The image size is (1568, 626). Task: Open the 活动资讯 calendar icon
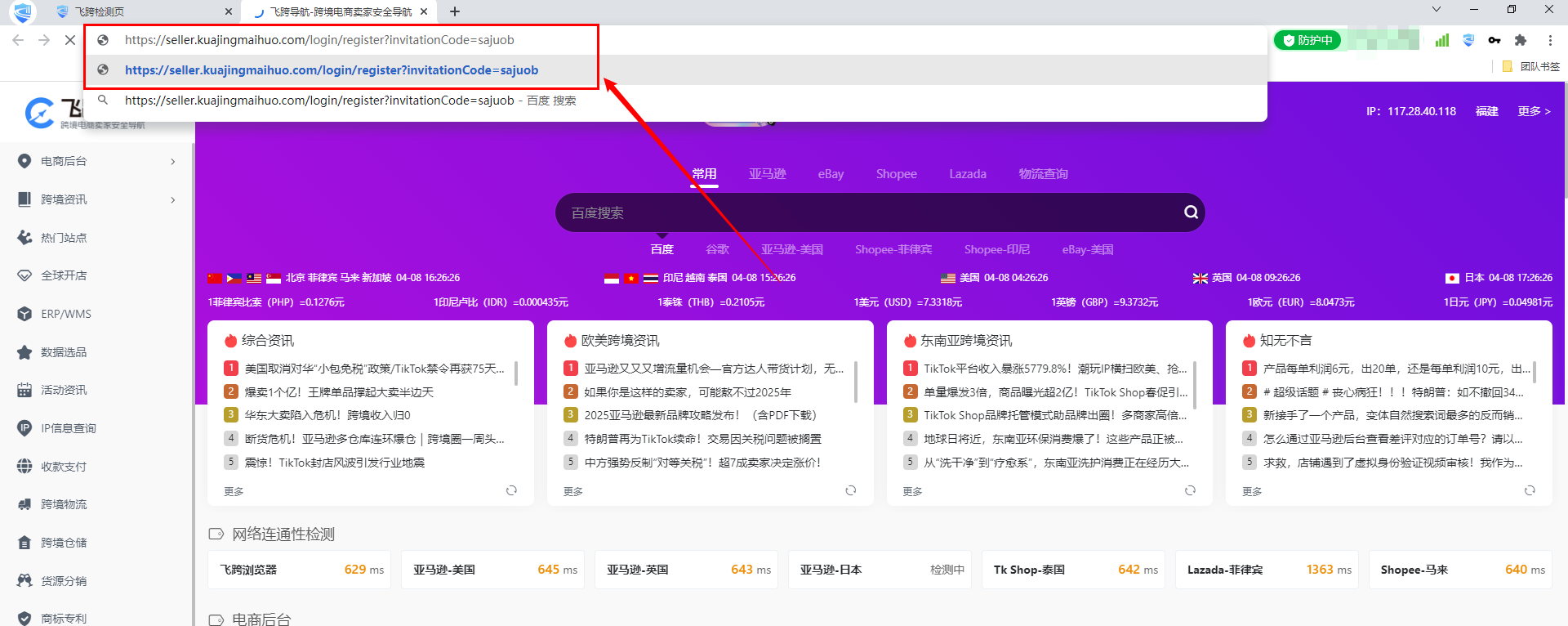click(x=24, y=390)
